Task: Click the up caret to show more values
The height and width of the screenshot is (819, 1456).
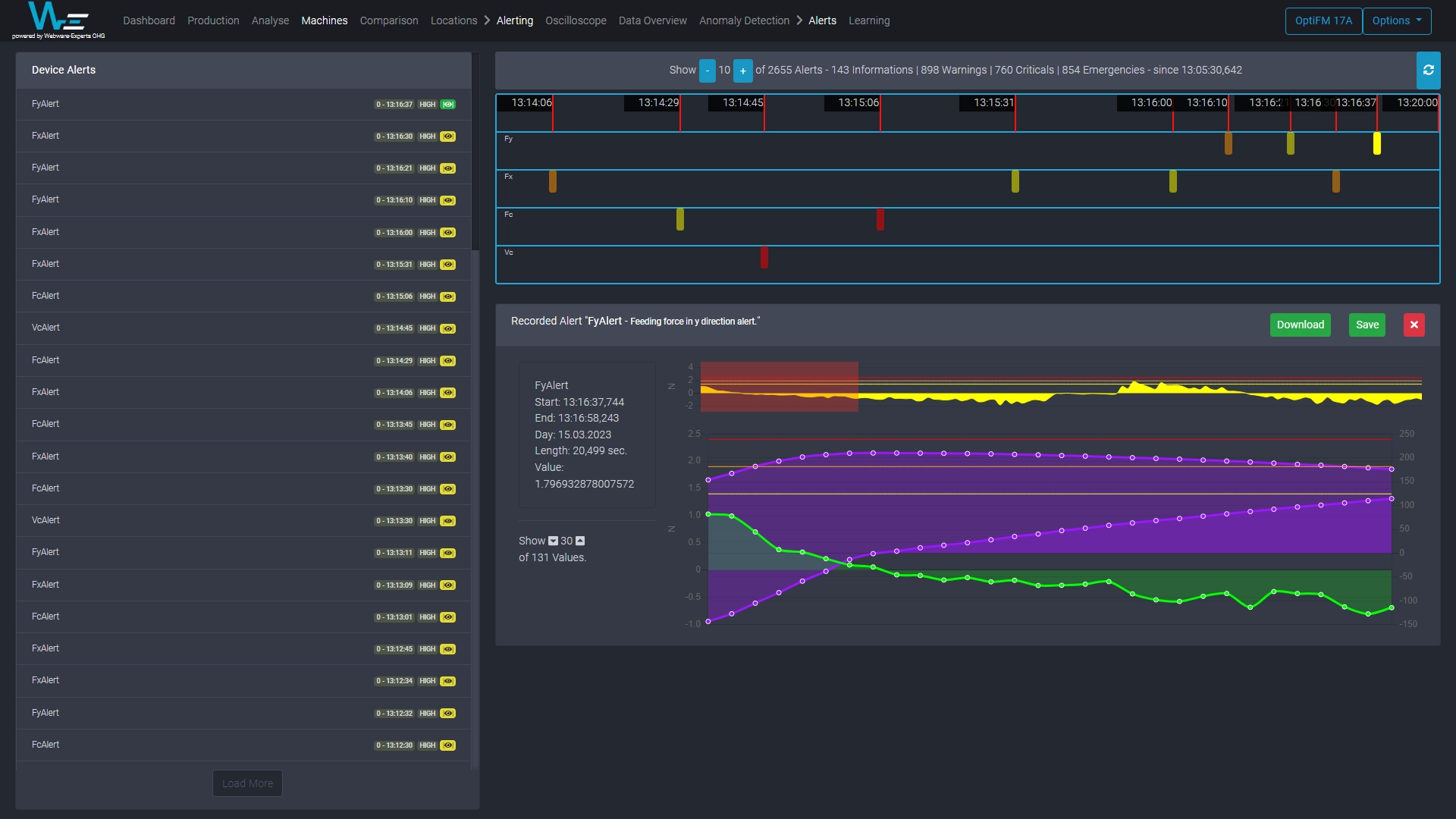Action: [x=580, y=541]
